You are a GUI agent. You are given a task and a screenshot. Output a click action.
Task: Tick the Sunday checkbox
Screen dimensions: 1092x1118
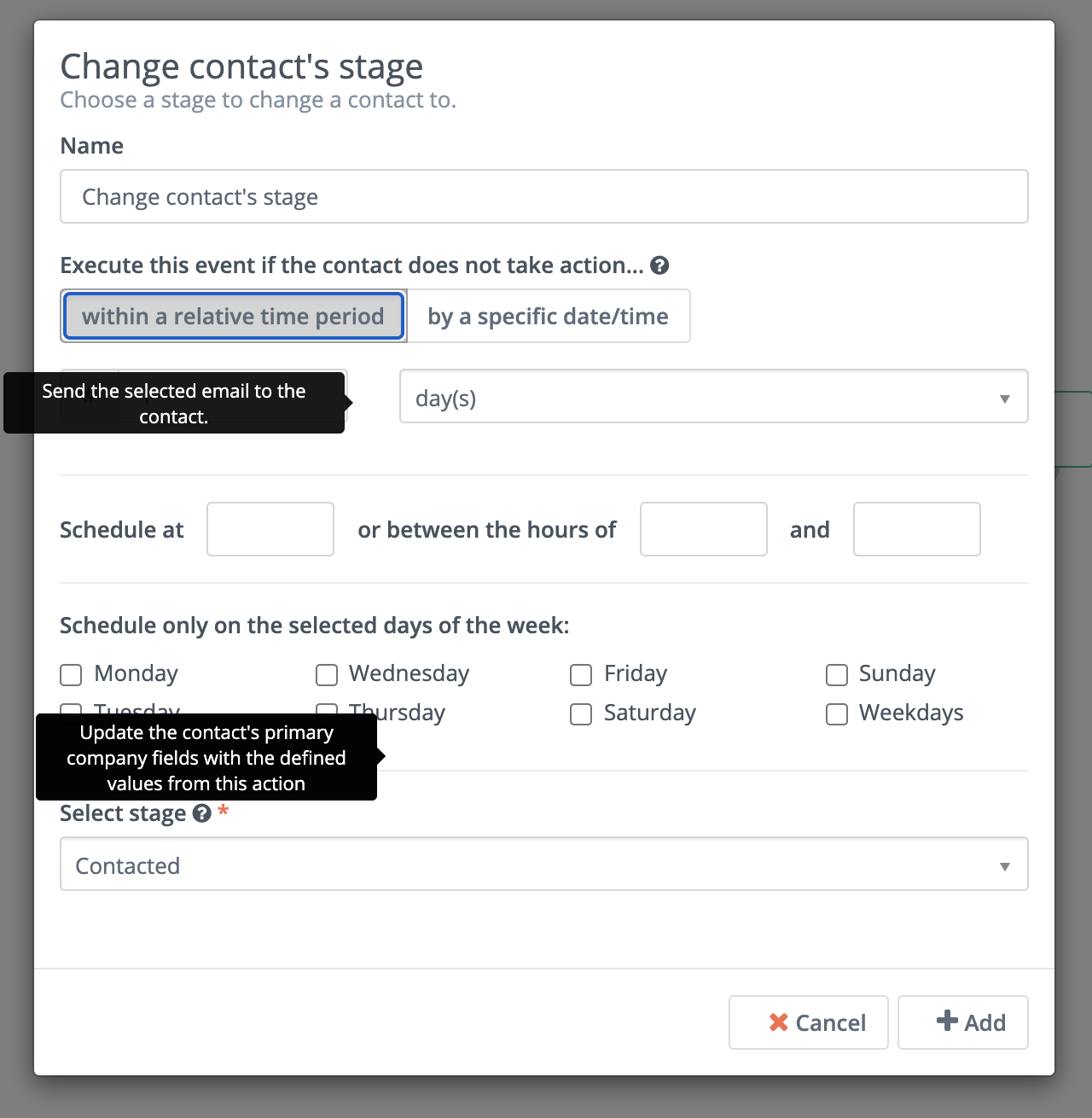coord(837,675)
